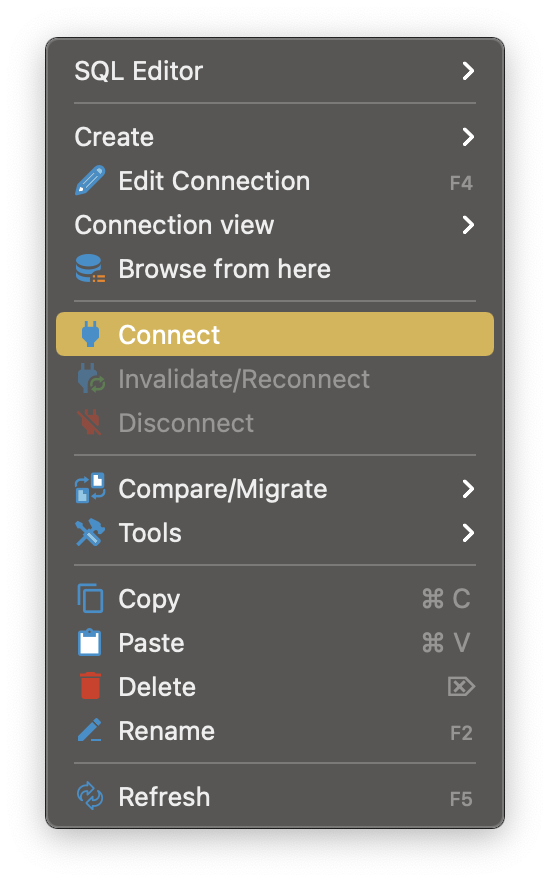Choose Create from the context menu
The image size is (550, 882).
275,137
